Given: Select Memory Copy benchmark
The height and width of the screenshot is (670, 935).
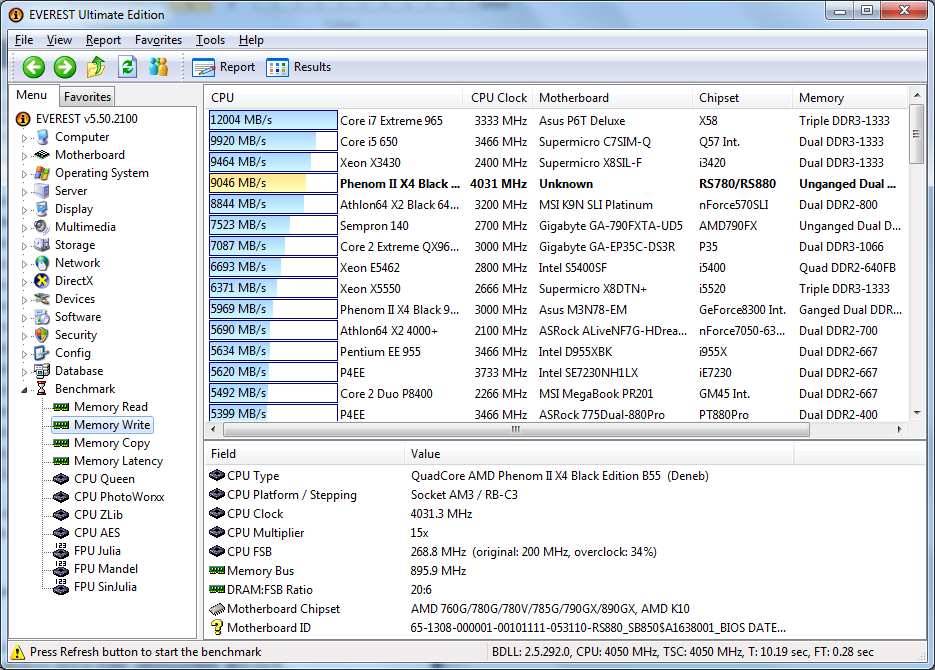Looking at the screenshot, I should coord(112,443).
